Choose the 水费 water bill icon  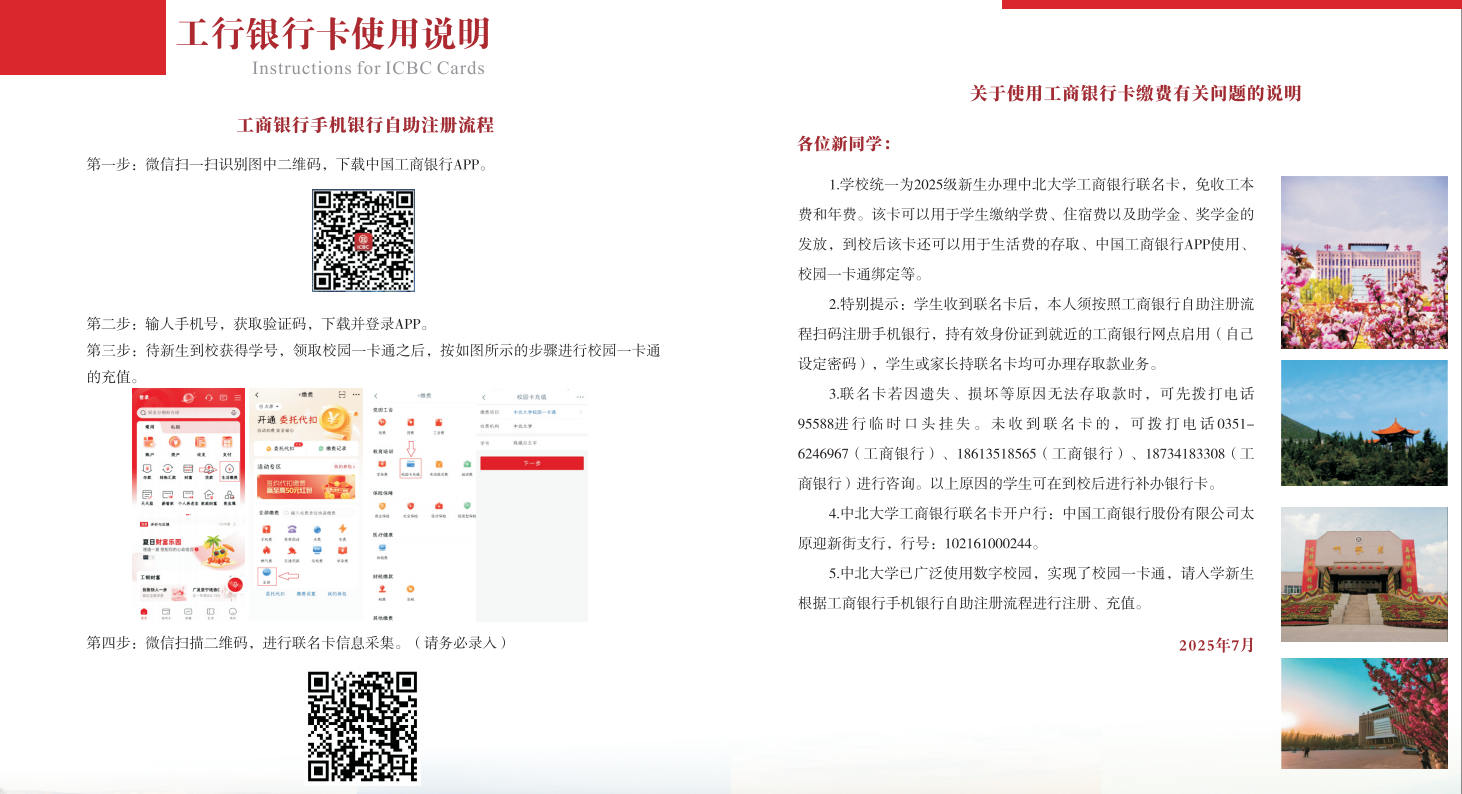(317, 529)
